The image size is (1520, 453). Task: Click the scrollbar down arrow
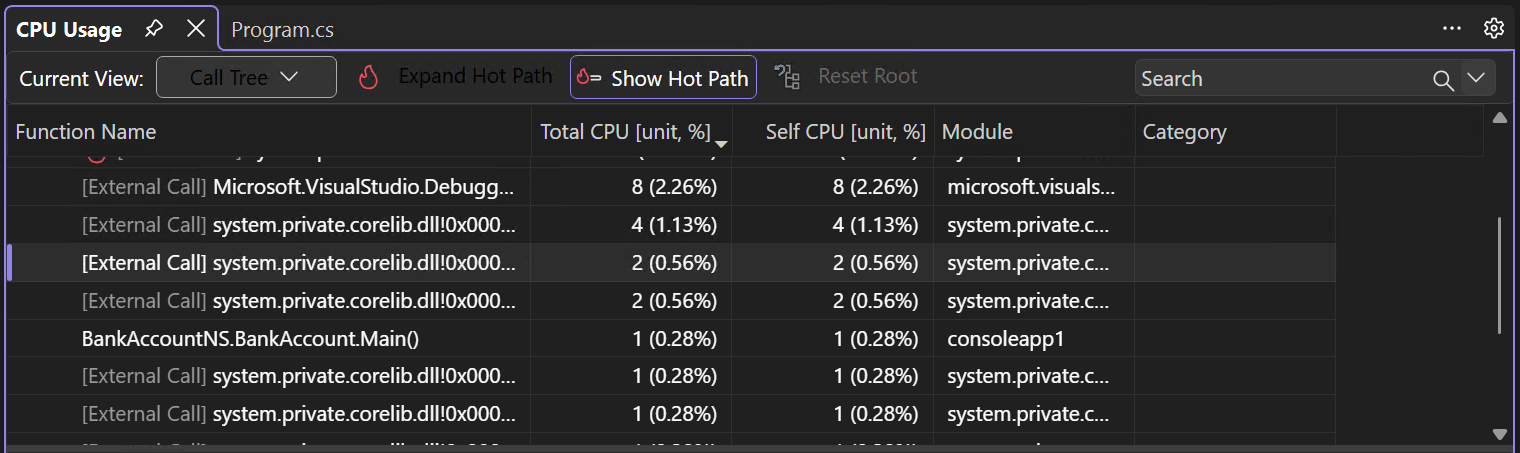(1499, 434)
